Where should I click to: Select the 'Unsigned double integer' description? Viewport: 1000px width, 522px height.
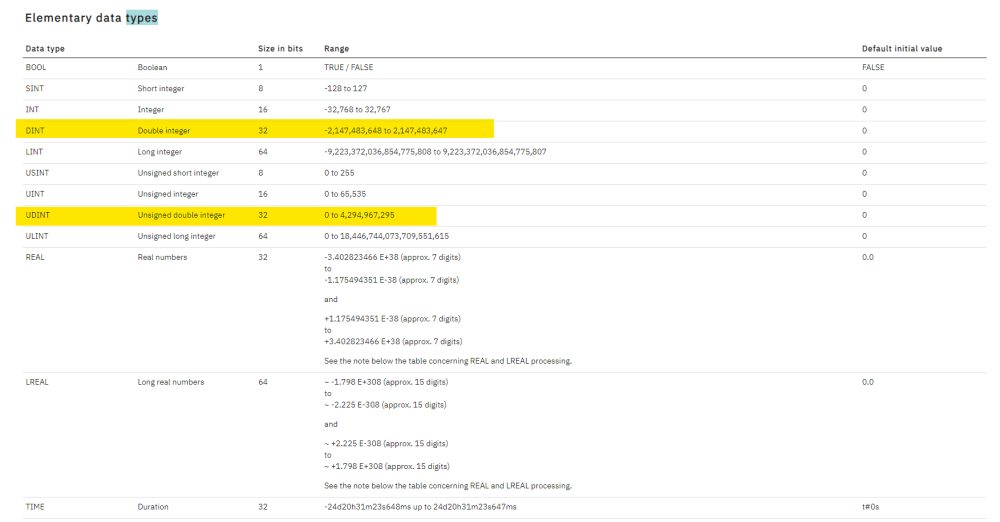coord(181,215)
